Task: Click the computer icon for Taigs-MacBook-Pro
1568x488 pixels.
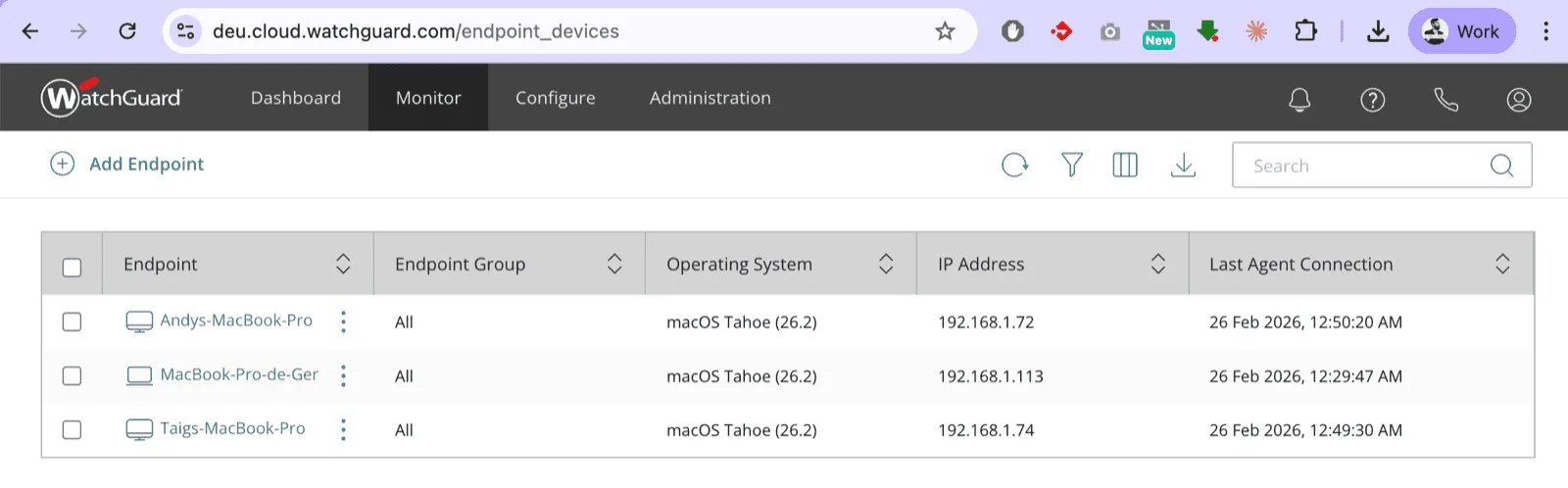Action: point(139,429)
